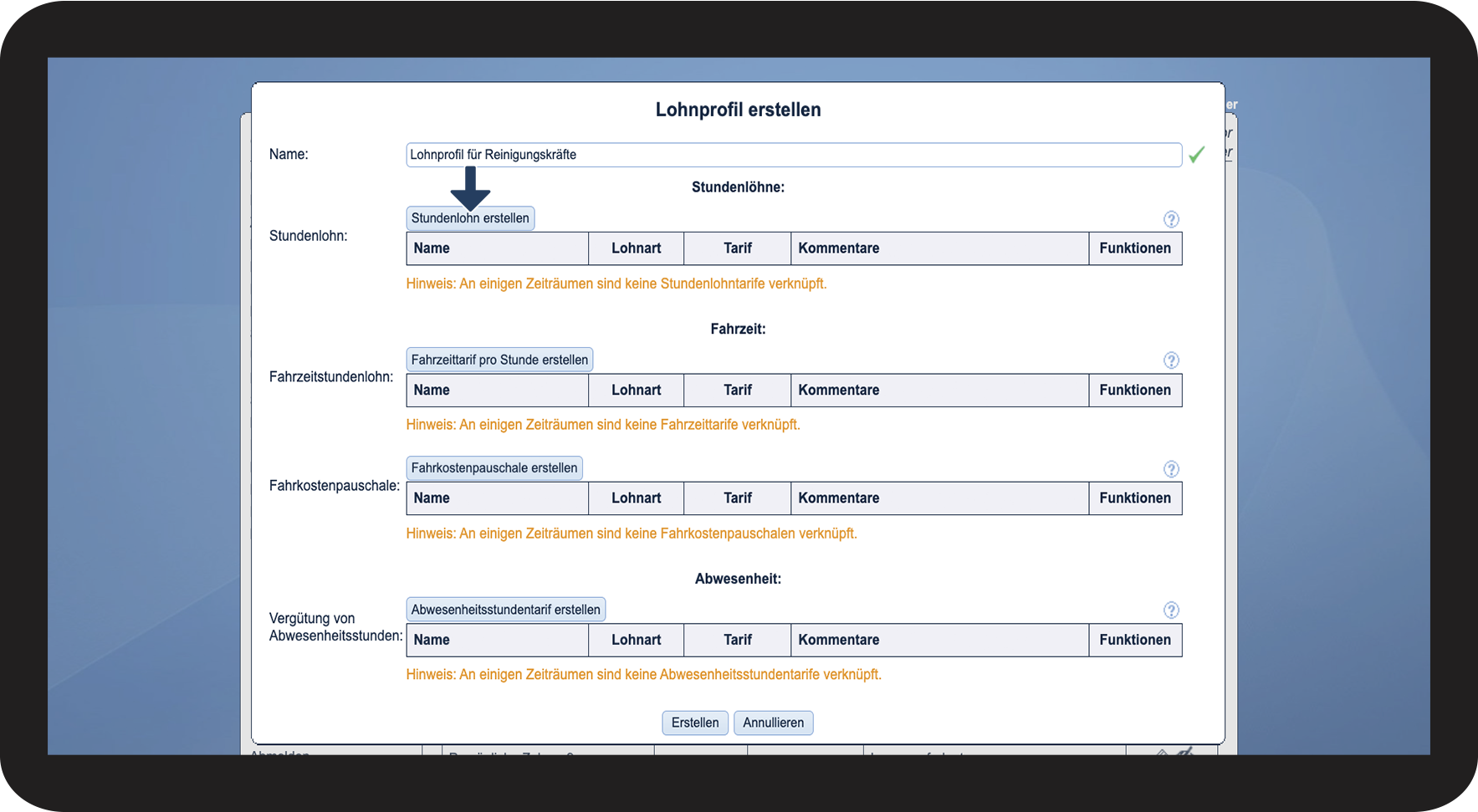Select 'Kommentare' header in Abwesenheitsstunden table

click(x=940, y=640)
